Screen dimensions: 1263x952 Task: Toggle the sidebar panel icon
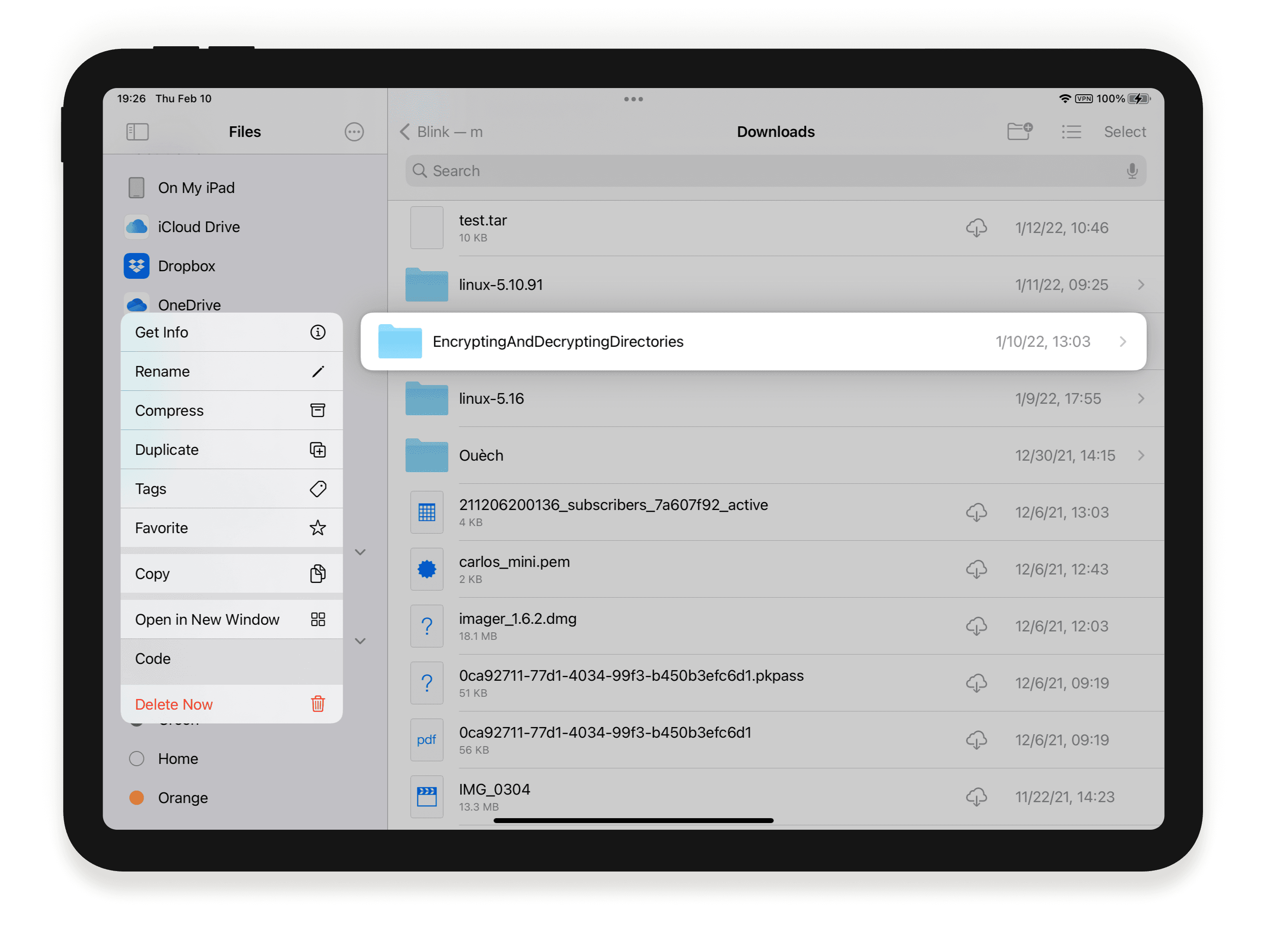[137, 132]
